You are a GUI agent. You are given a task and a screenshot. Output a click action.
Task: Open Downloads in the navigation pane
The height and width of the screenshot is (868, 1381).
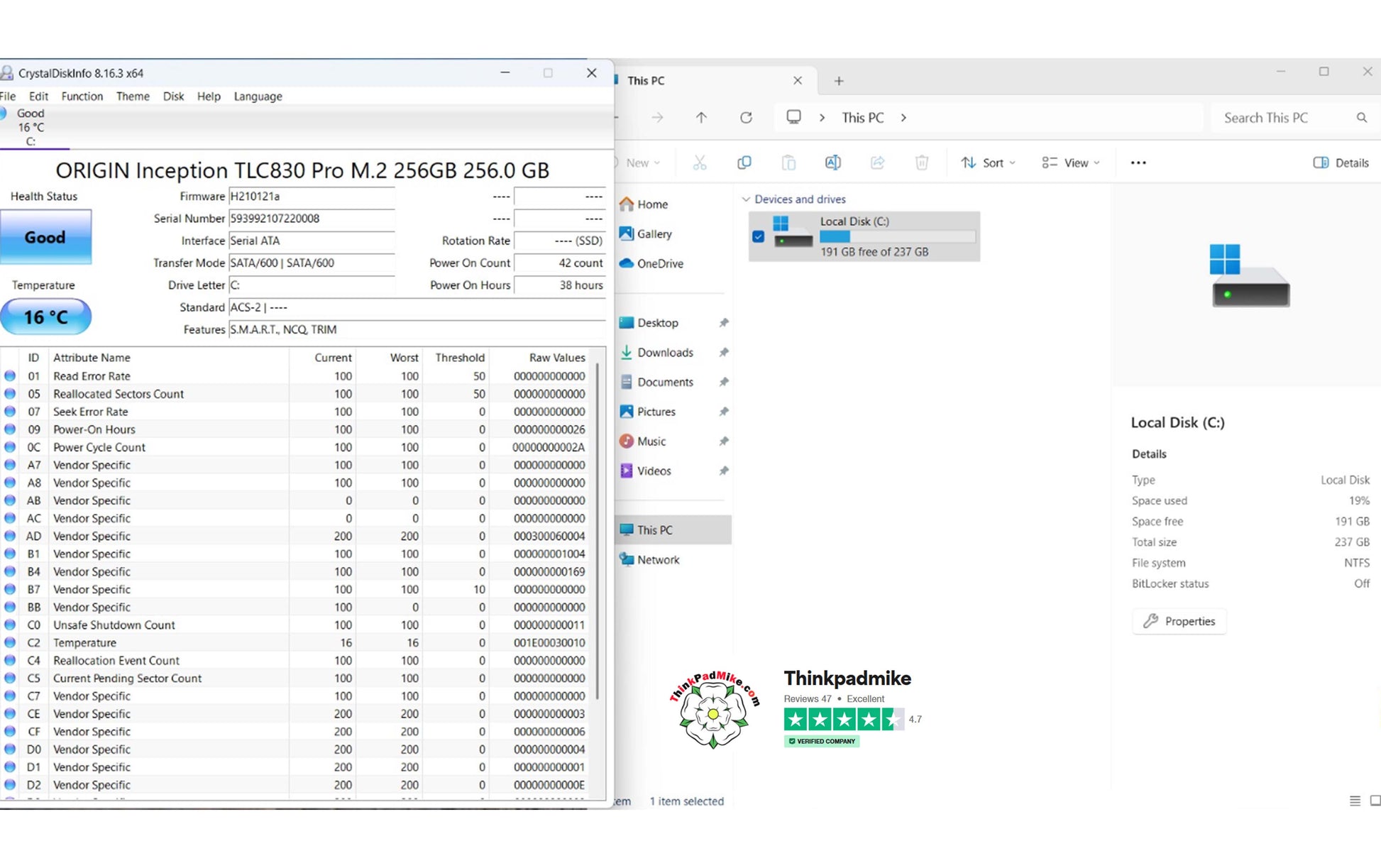point(656,352)
